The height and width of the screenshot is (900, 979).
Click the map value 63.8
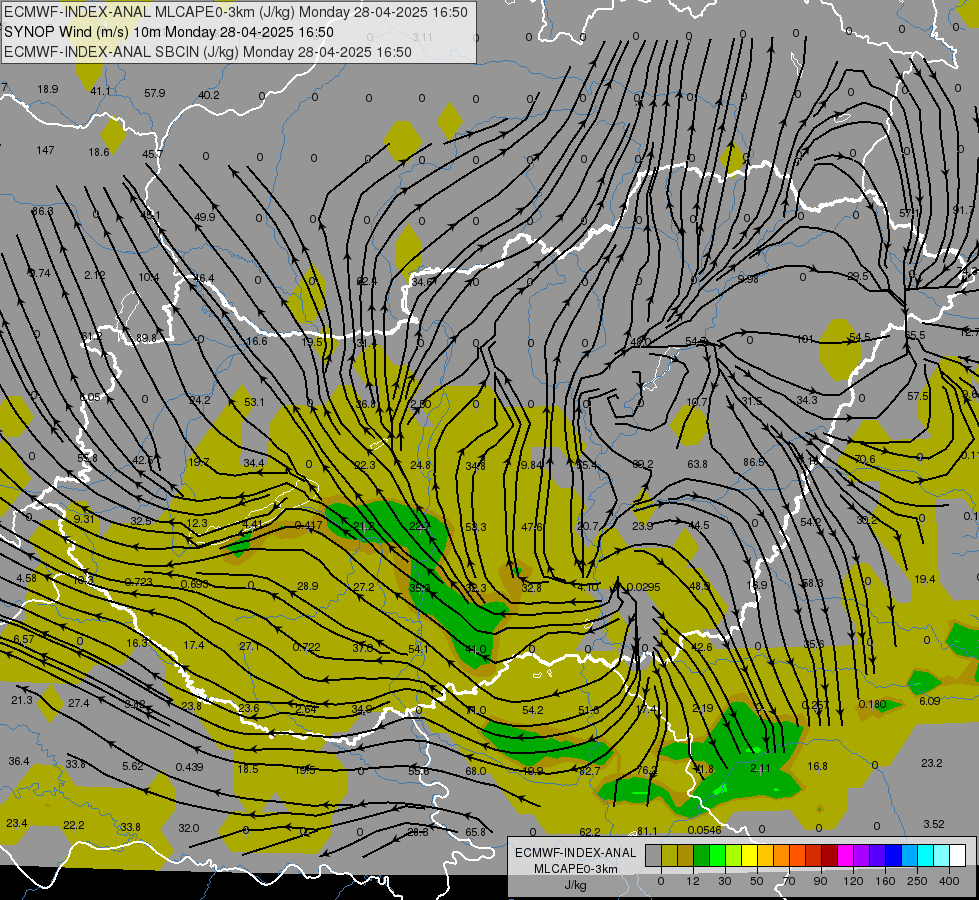[697, 464]
